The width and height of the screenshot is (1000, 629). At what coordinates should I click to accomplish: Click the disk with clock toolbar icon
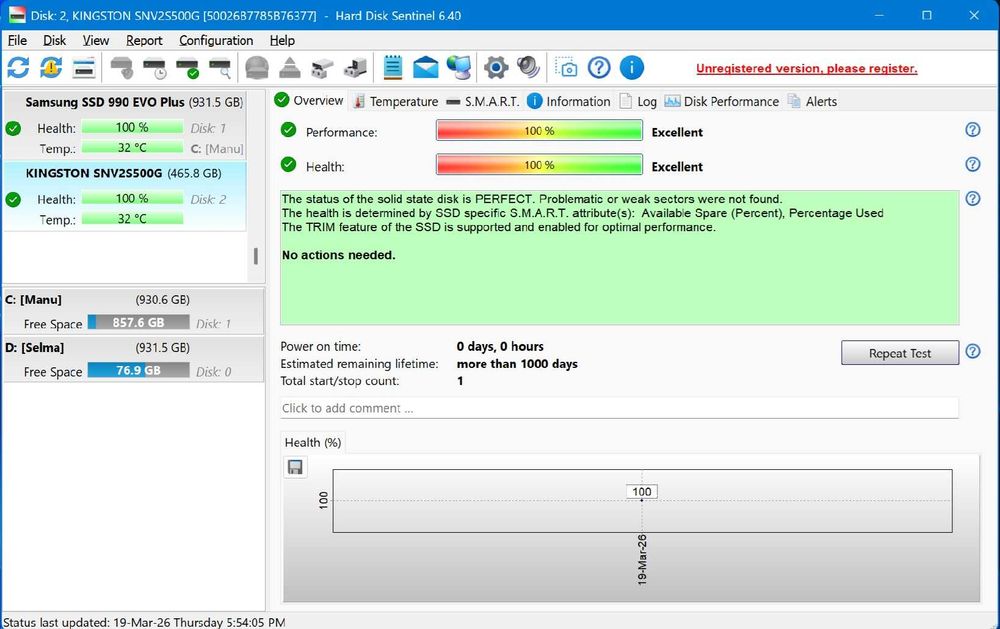(154, 67)
